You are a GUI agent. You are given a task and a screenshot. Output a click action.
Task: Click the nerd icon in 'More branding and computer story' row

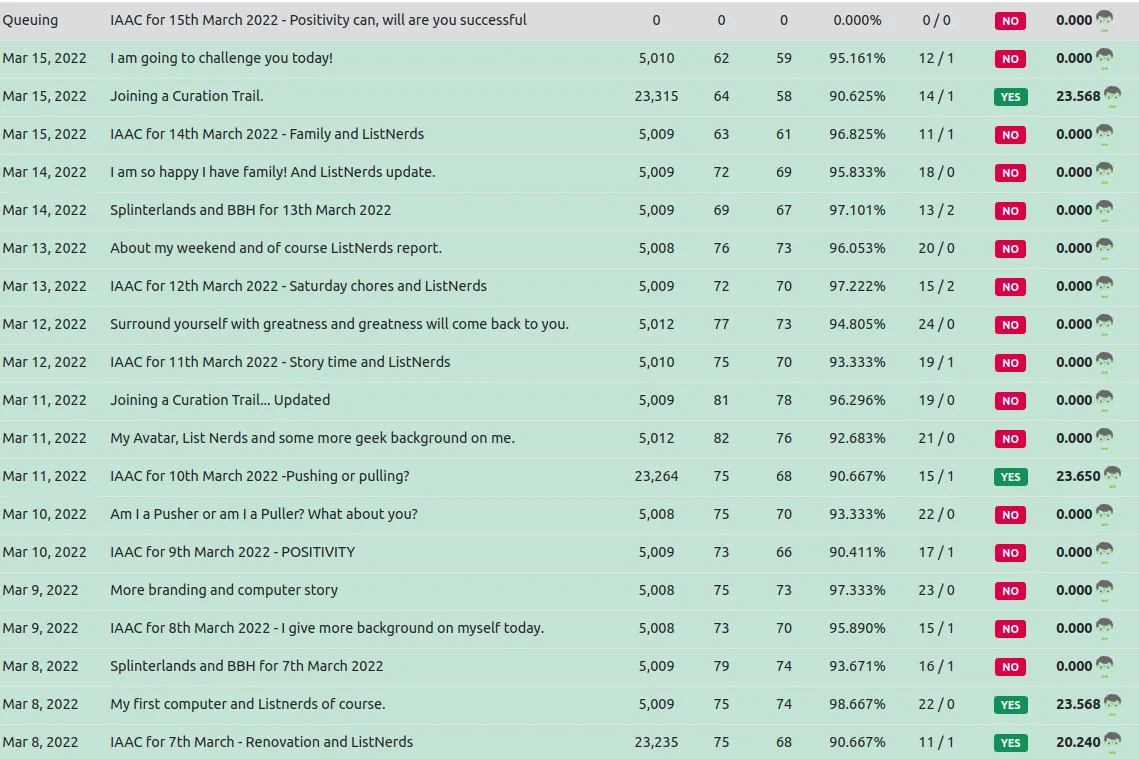coord(1104,591)
